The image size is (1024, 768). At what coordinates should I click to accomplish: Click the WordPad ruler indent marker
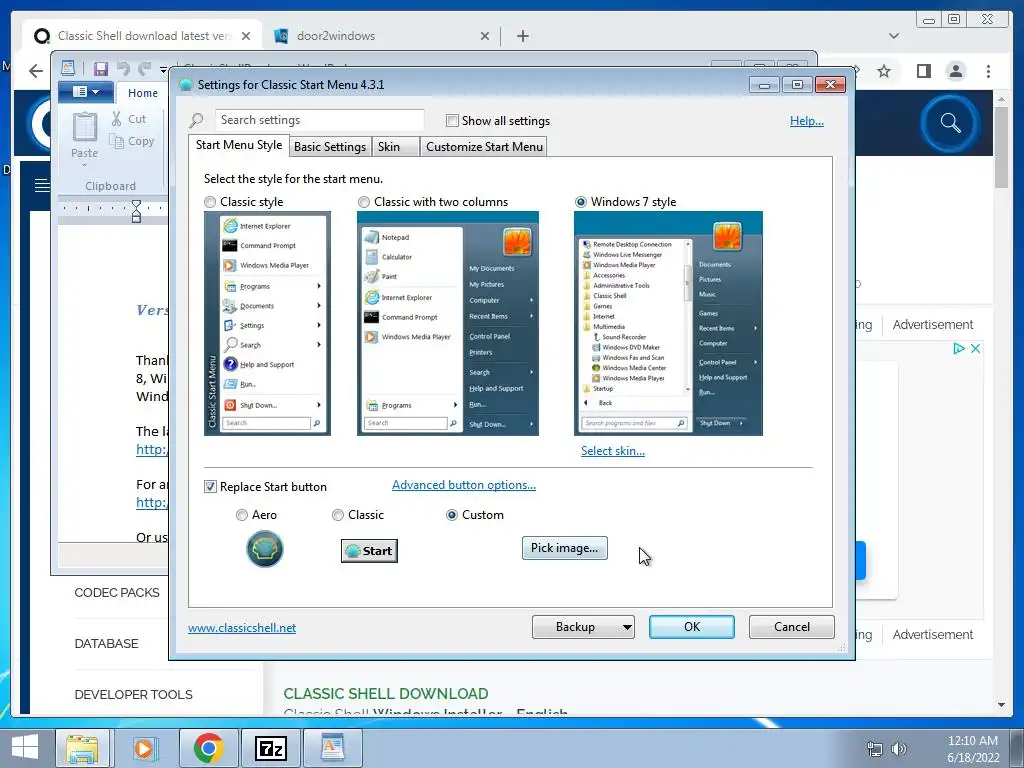point(136,211)
